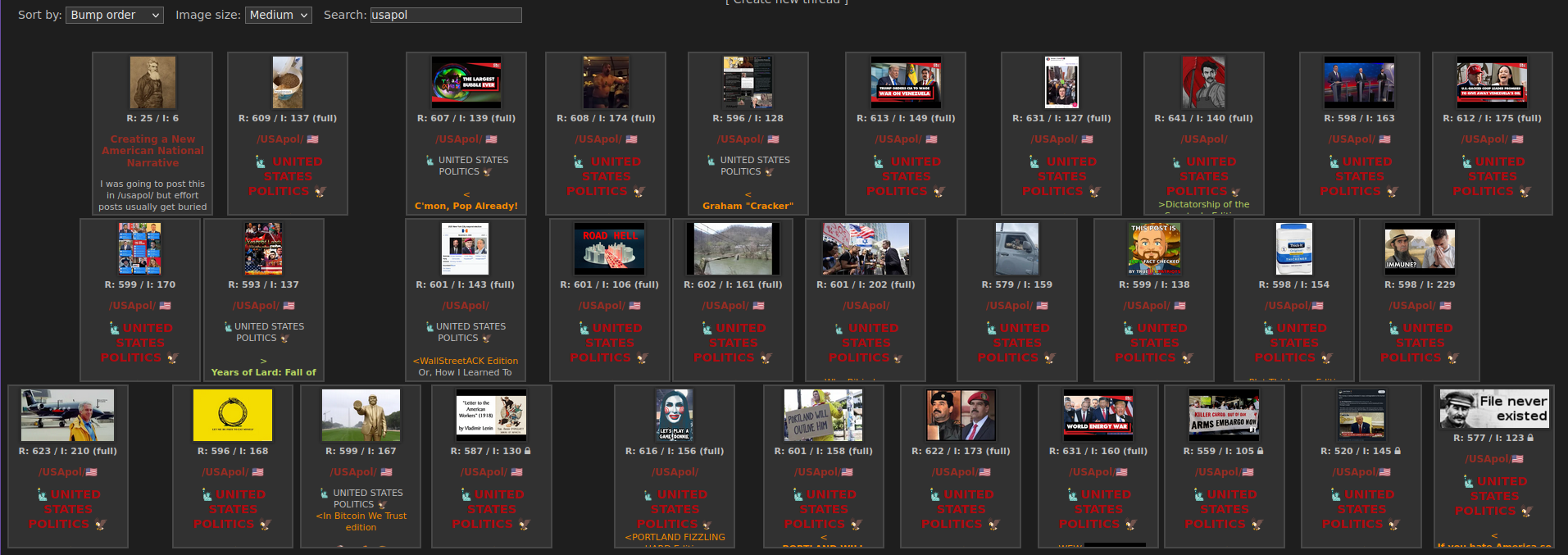The height and width of the screenshot is (555, 1568).
Task: Click the 'C'mon, Pop Already!' thread teaser
Action: click(x=466, y=206)
